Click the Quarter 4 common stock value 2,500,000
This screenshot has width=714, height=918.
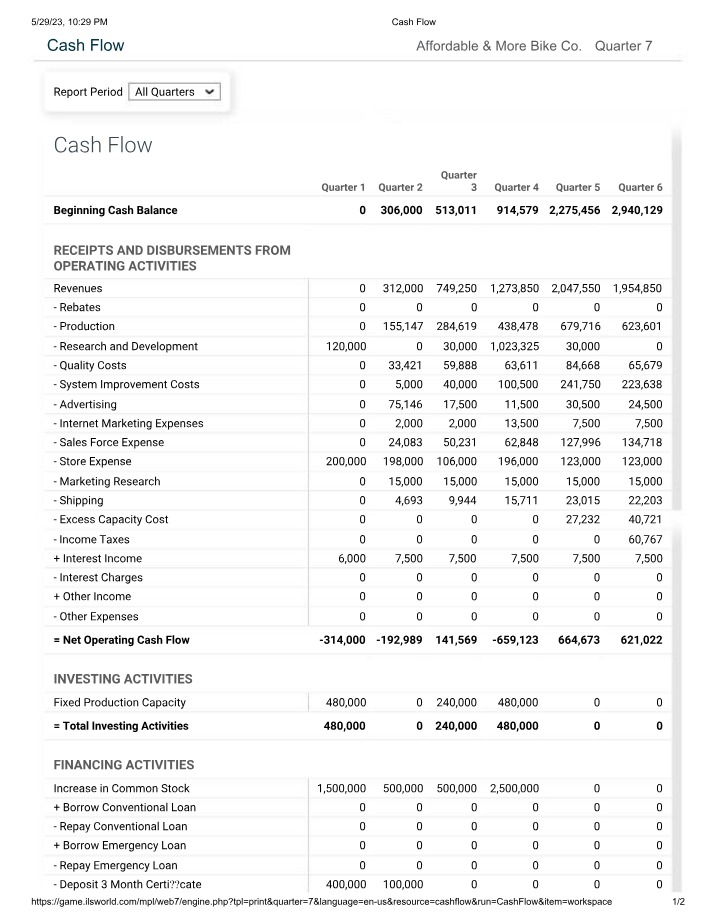[514, 788]
